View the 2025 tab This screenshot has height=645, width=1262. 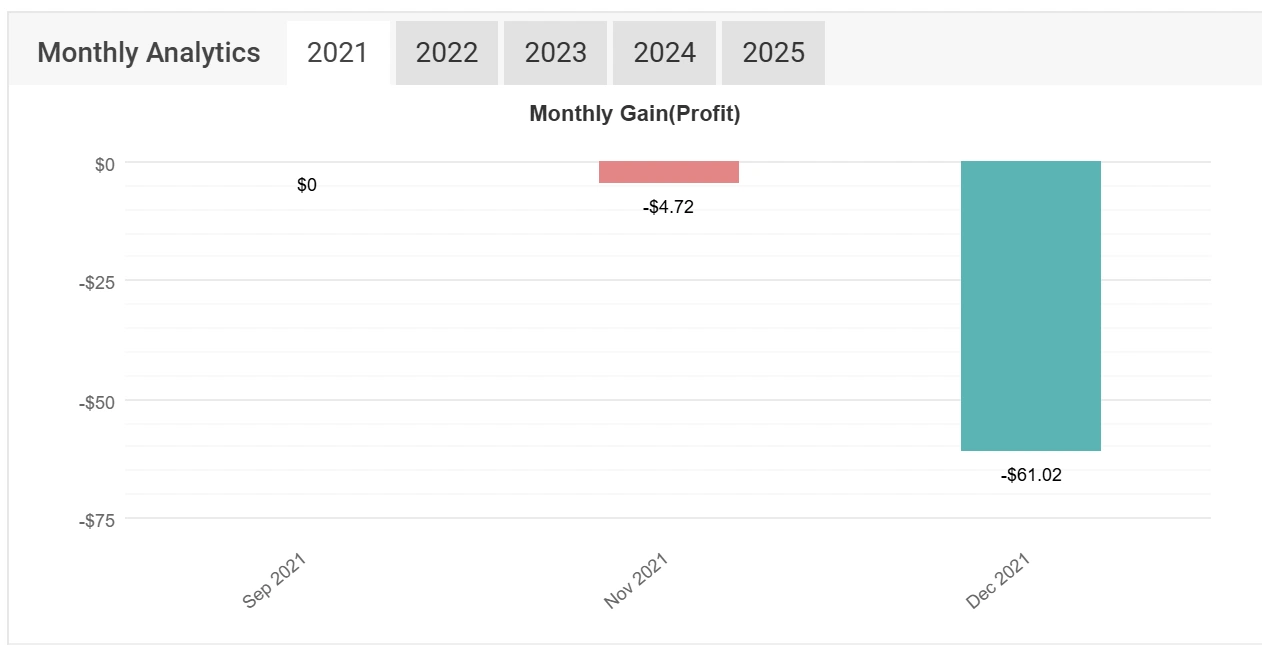(x=773, y=53)
